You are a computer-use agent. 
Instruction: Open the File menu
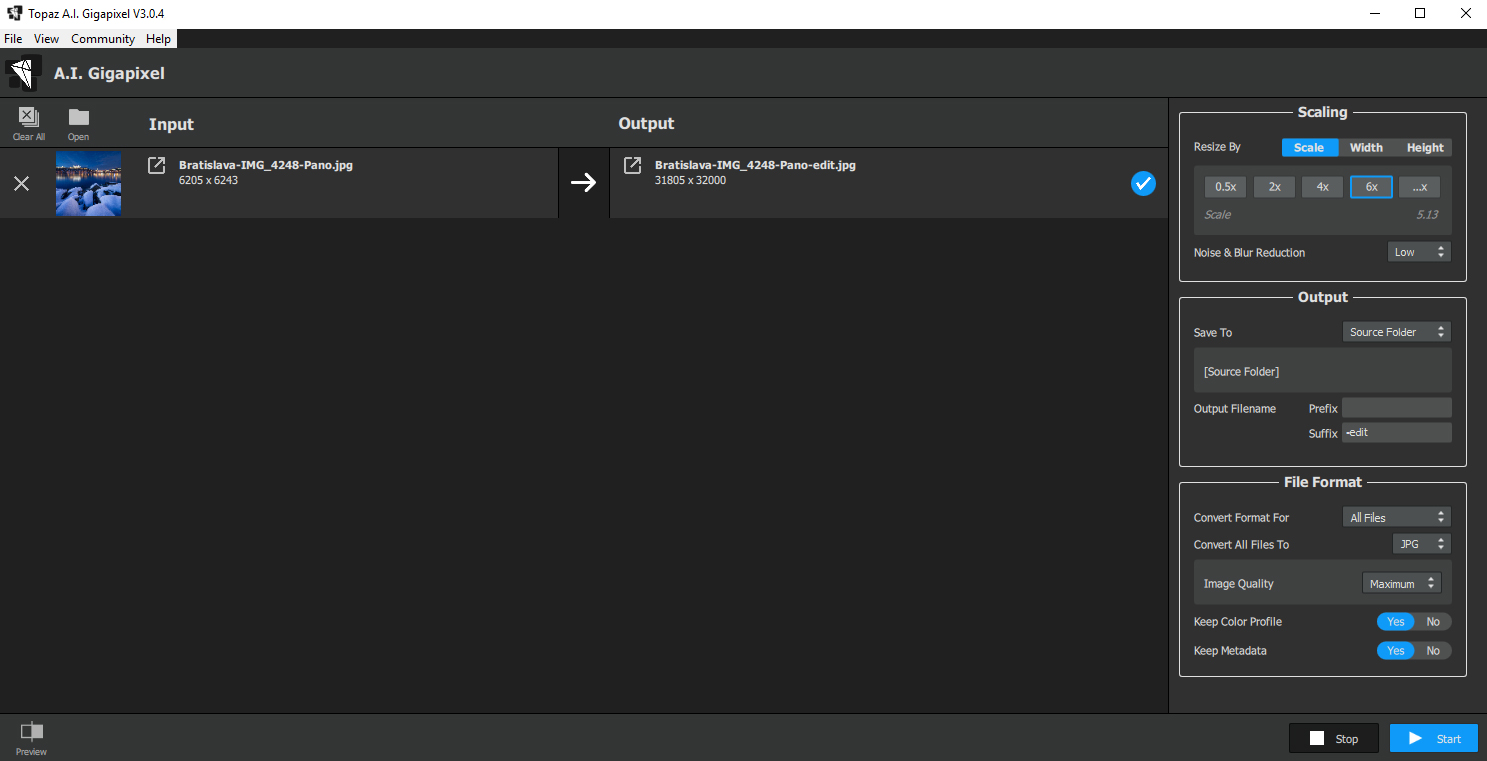pyautogui.click(x=13, y=39)
